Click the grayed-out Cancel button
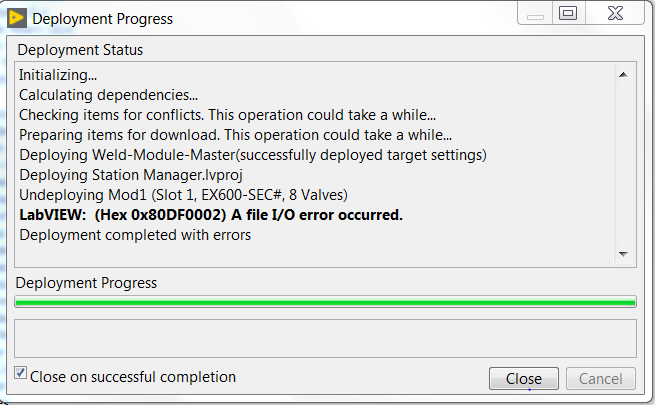The image size is (655, 405). coord(601,379)
